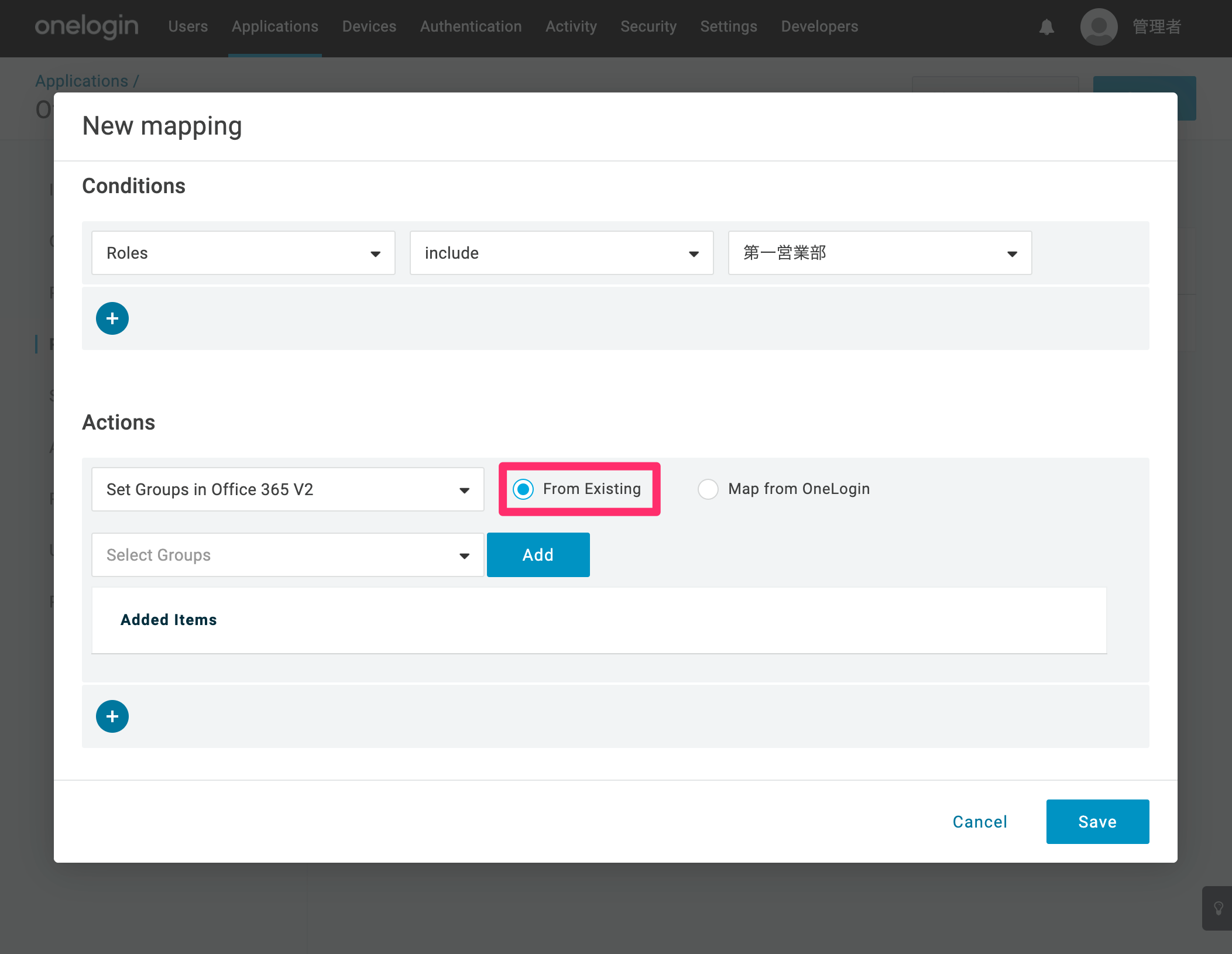Open the Settings menu
Viewport: 1232px width, 954px height.
click(x=729, y=26)
